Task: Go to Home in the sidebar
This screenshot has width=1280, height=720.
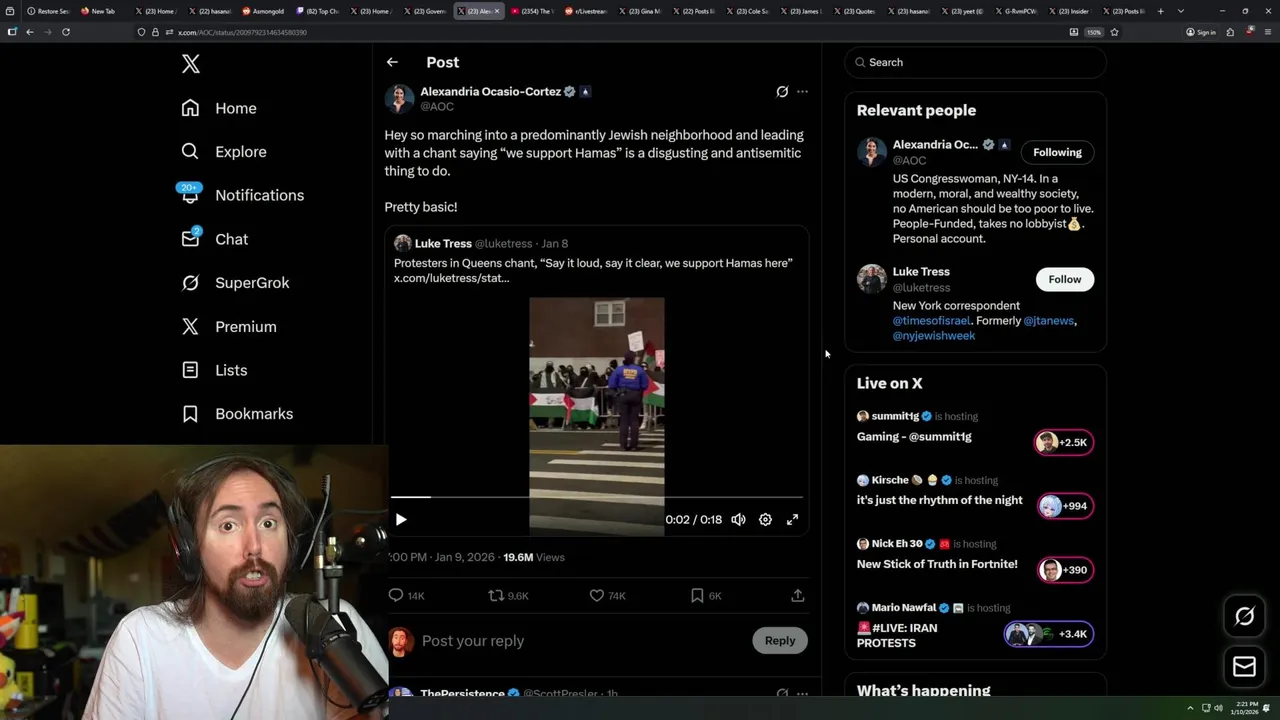Action: click(219, 108)
